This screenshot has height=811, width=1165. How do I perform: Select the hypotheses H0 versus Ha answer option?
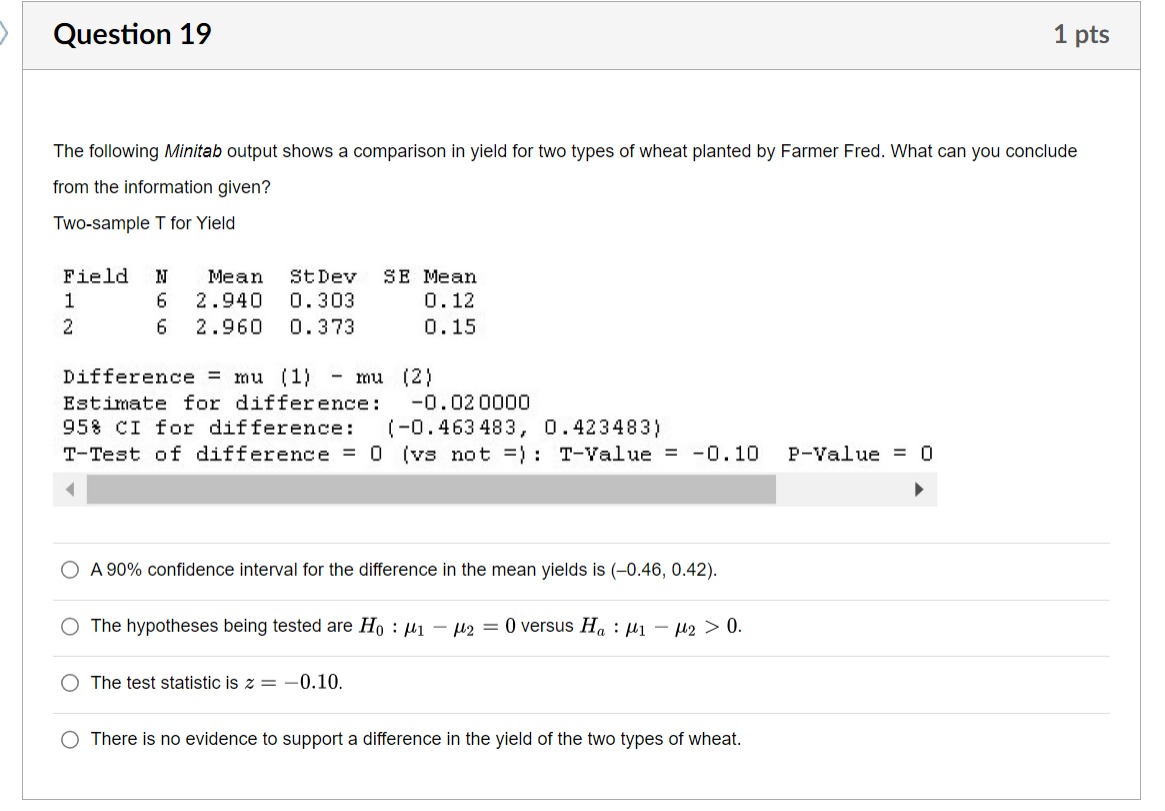tap(70, 626)
